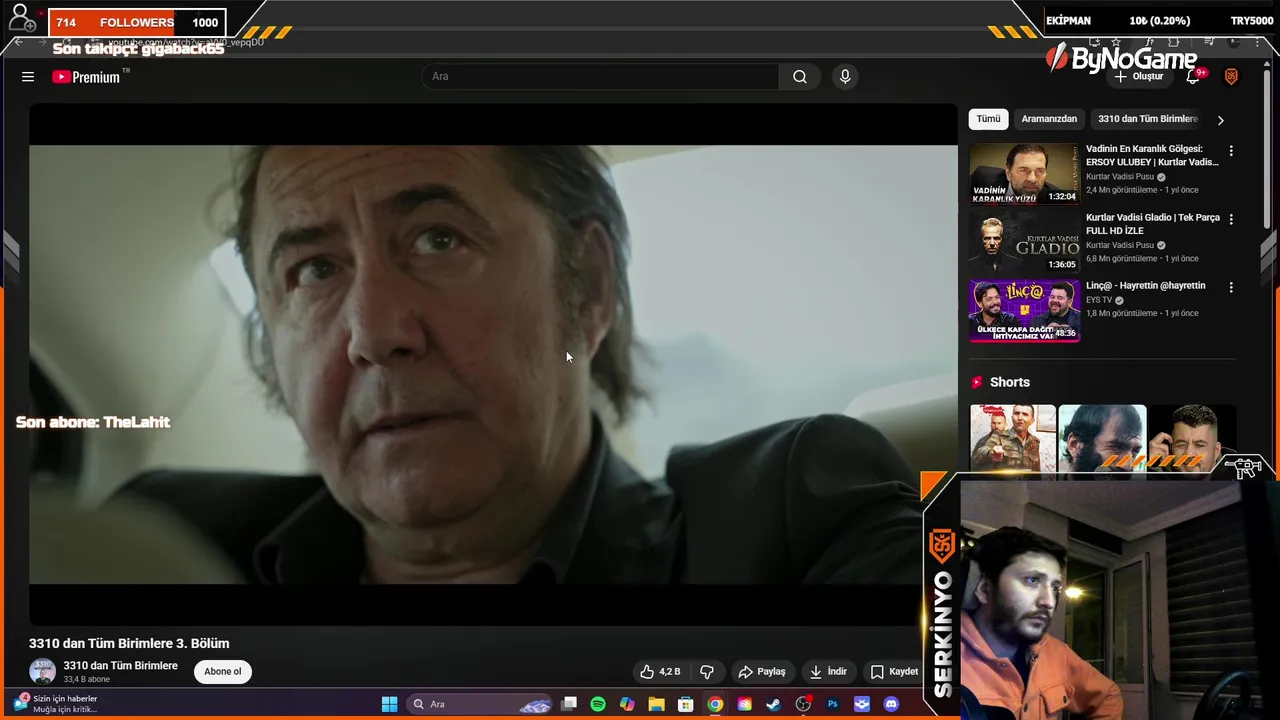Select the Tümü filter chip
The height and width of the screenshot is (720, 1280).
point(988,119)
